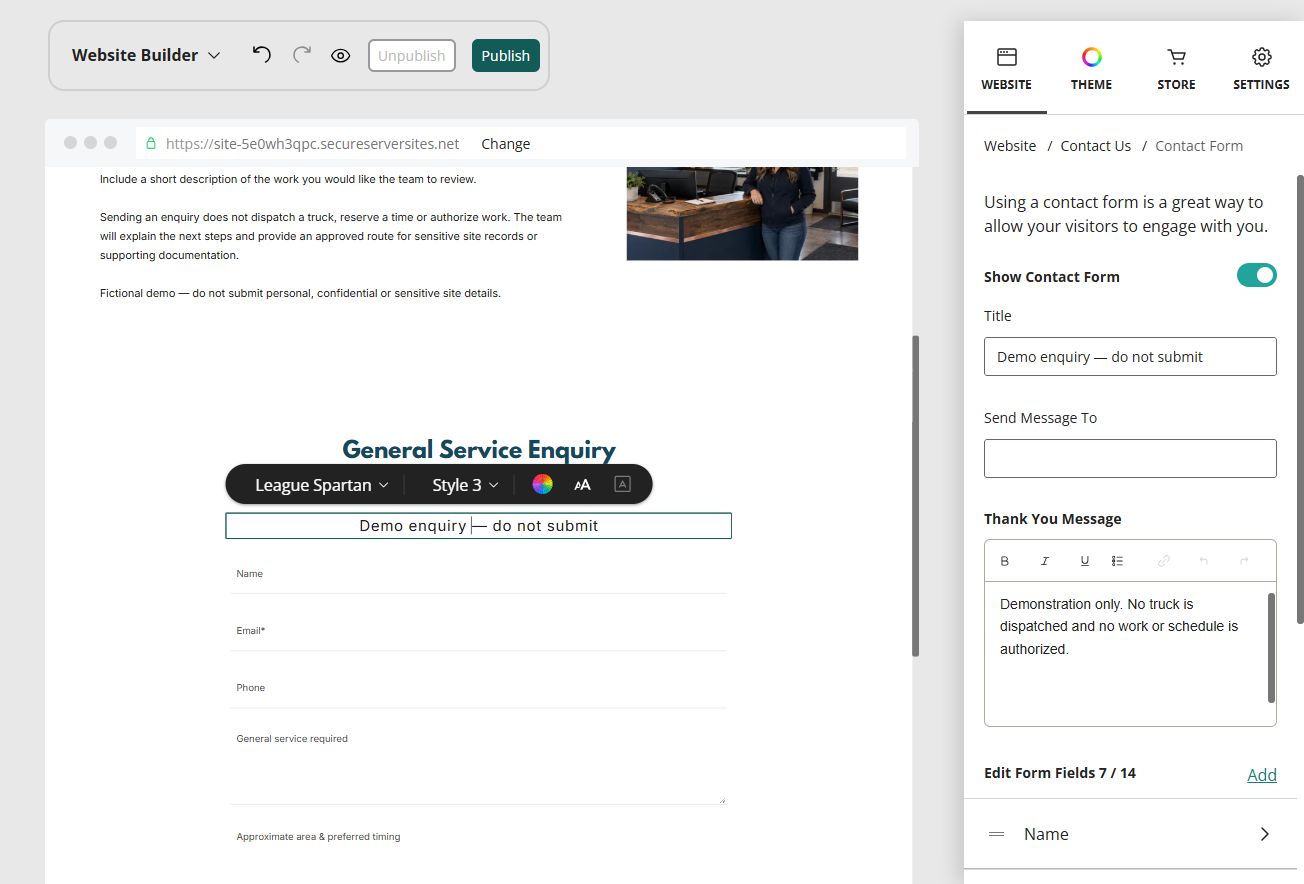Click the Send Message To input field
The height and width of the screenshot is (884, 1304).
click(x=1130, y=458)
